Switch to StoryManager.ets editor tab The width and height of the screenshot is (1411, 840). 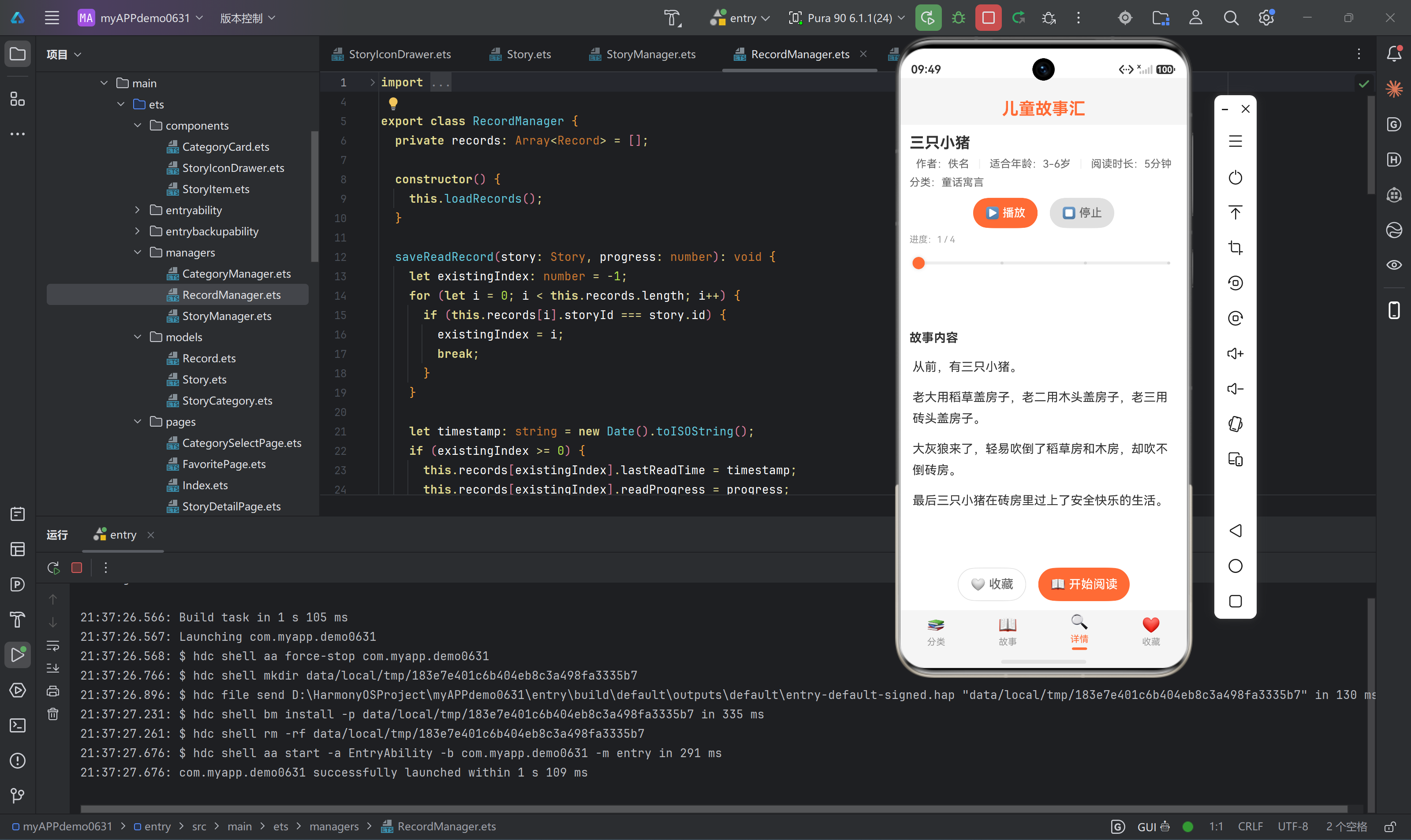tap(642, 54)
